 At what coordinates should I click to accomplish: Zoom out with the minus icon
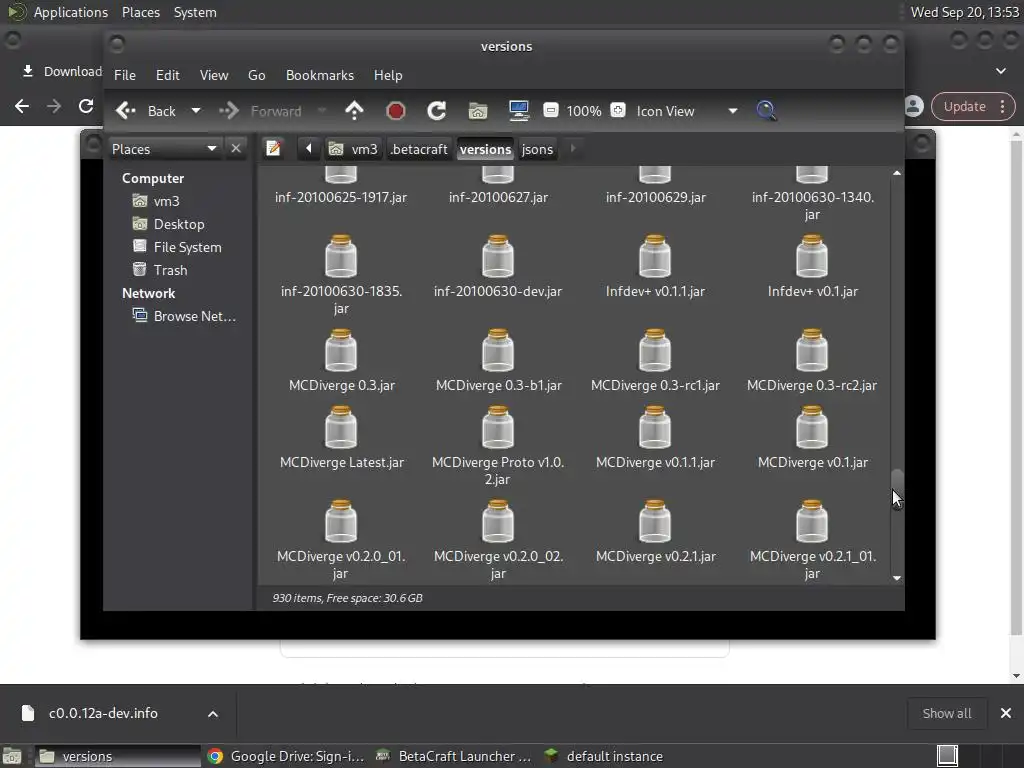(x=551, y=110)
